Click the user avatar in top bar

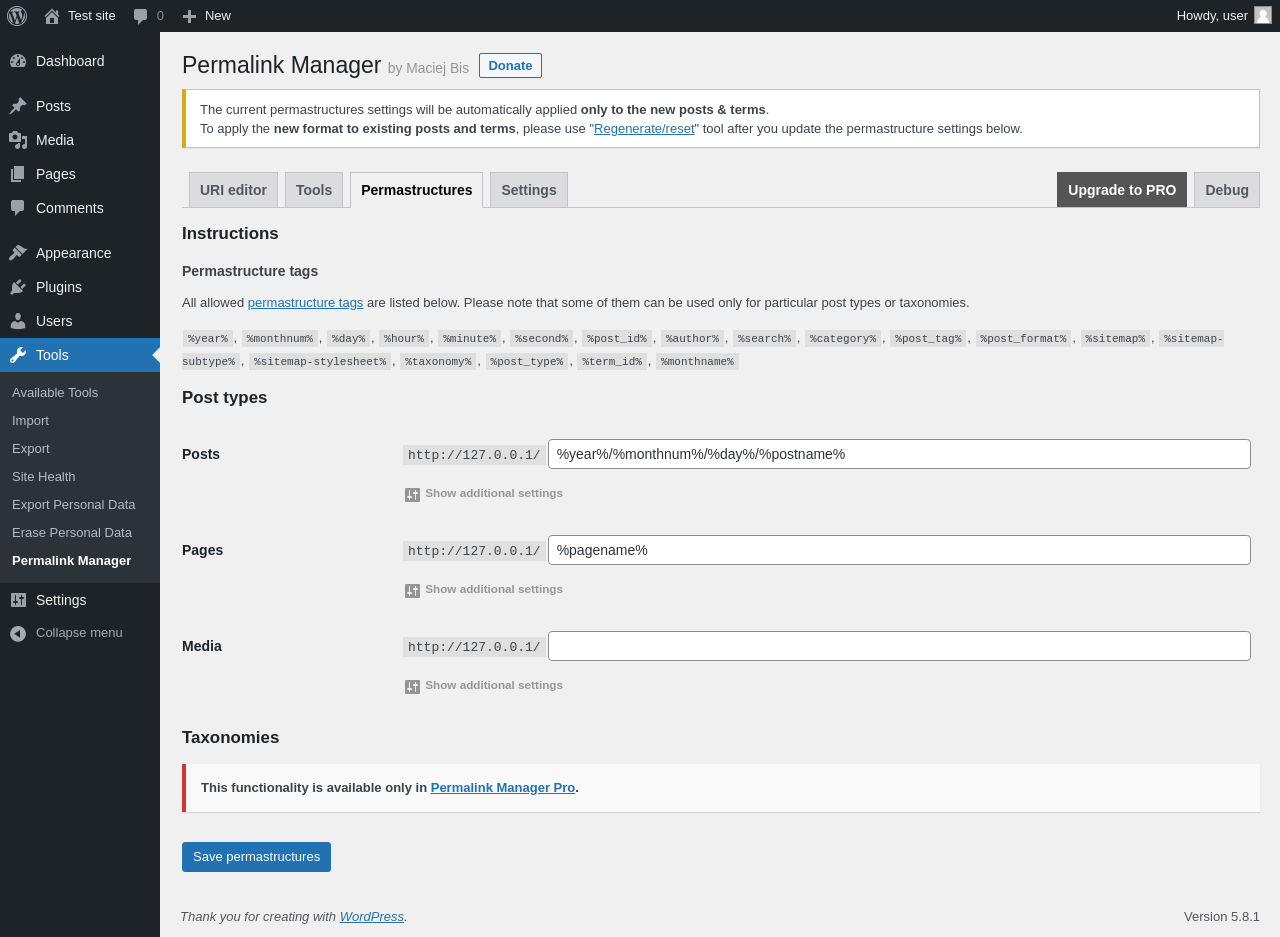[x=1263, y=15]
